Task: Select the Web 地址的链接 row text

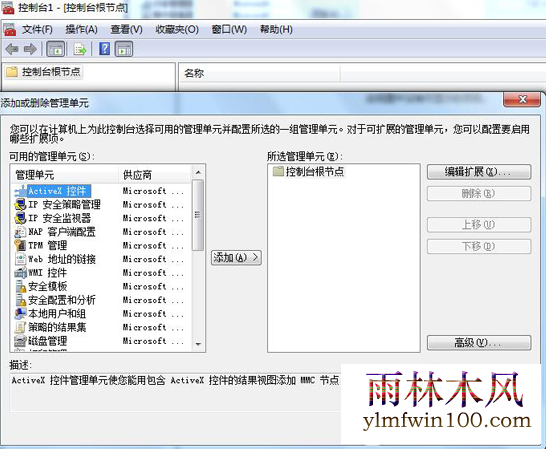Action: coord(62,259)
